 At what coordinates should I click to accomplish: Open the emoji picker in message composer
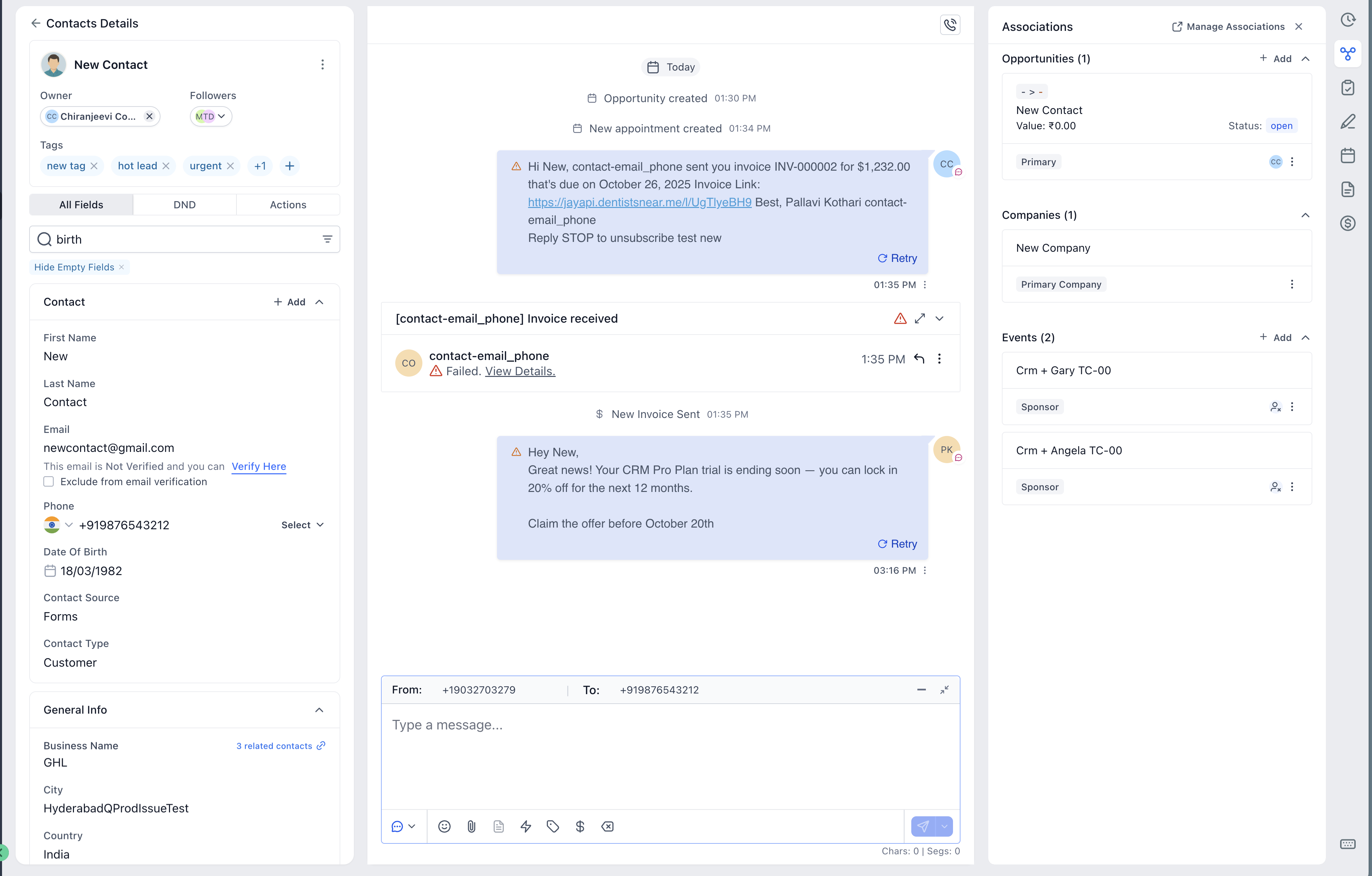pyautogui.click(x=444, y=826)
